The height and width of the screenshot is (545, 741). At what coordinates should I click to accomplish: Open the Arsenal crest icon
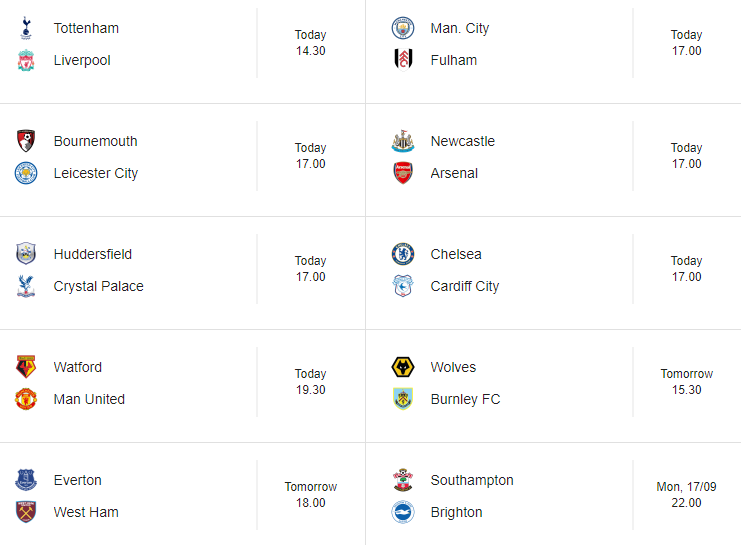click(x=403, y=173)
